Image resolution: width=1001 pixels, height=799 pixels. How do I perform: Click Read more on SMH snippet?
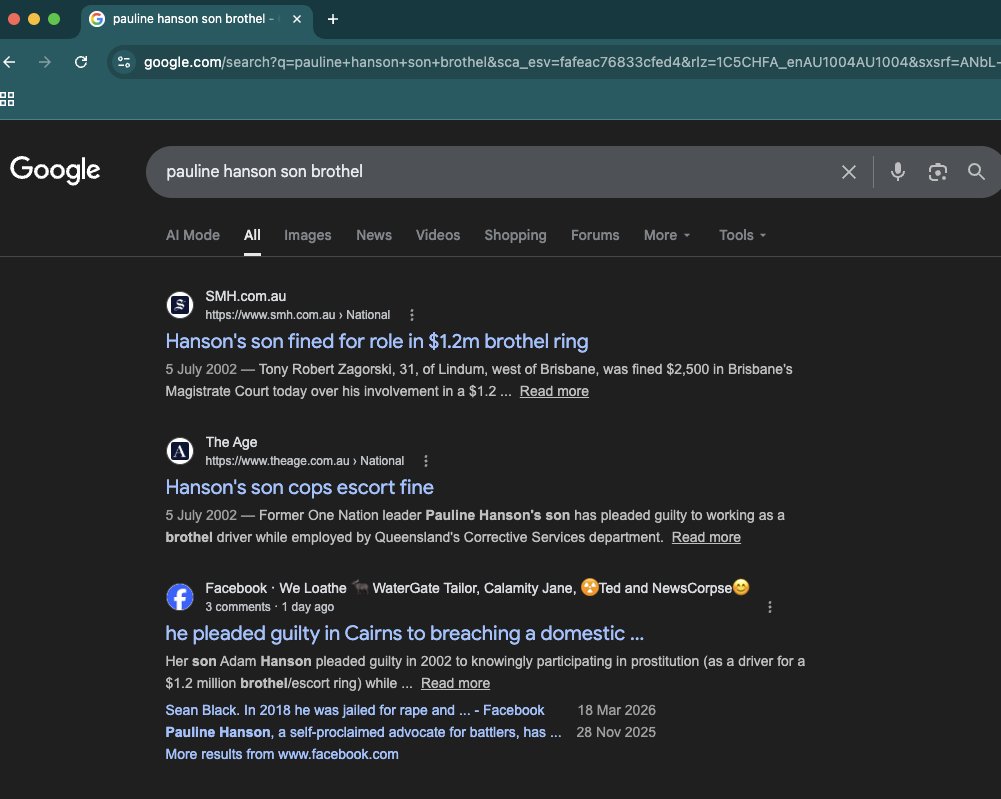(x=554, y=391)
